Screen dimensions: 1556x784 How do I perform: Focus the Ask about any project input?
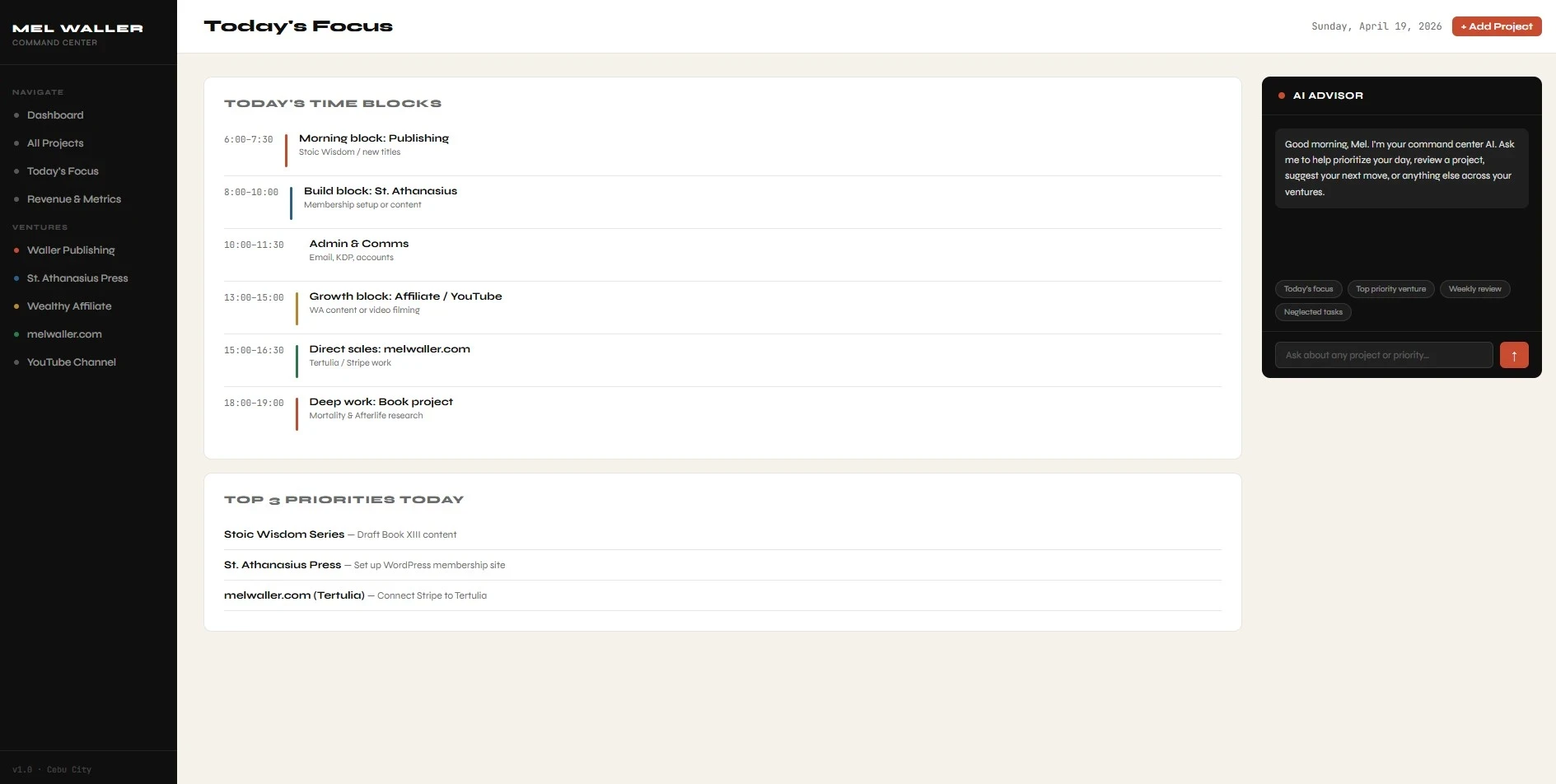coord(1383,355)
